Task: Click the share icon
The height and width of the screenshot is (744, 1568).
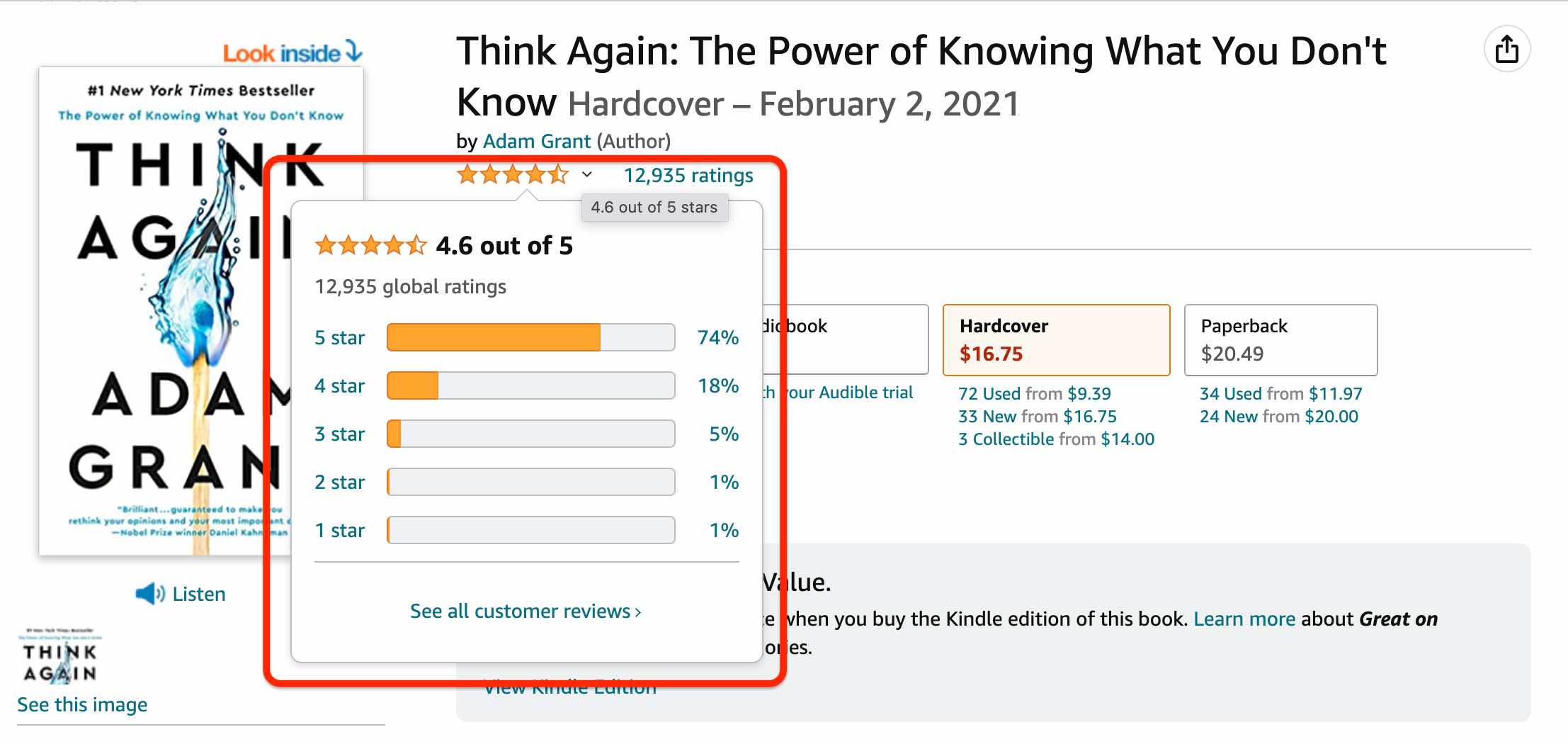Action: tap(1507, 49)
